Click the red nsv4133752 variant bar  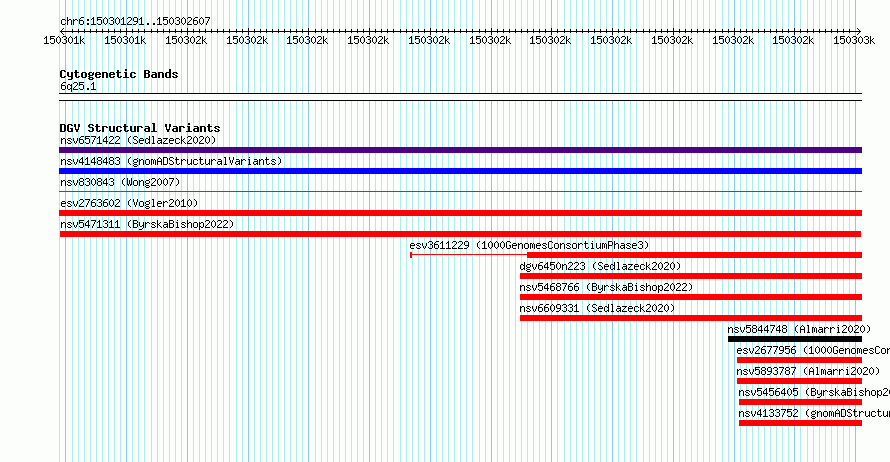(800, 423)
